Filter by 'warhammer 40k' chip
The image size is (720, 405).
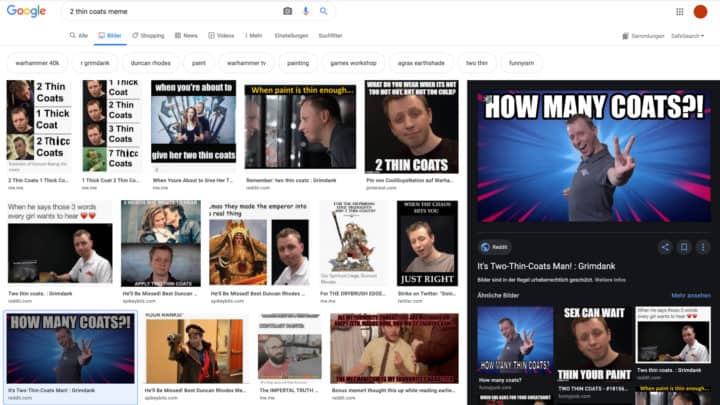click(37, 63)
